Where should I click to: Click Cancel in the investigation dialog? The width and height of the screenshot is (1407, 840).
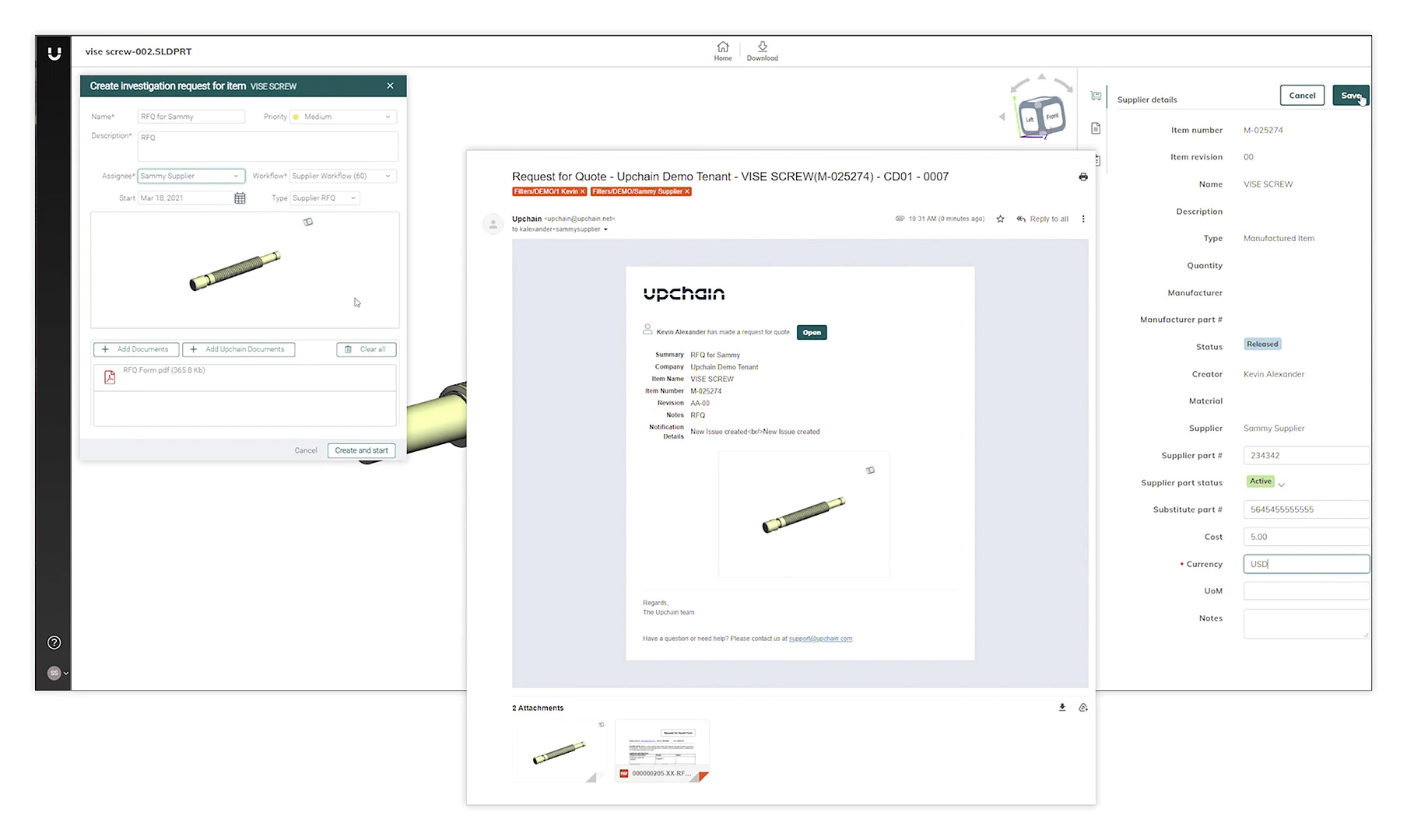[306, 450]
